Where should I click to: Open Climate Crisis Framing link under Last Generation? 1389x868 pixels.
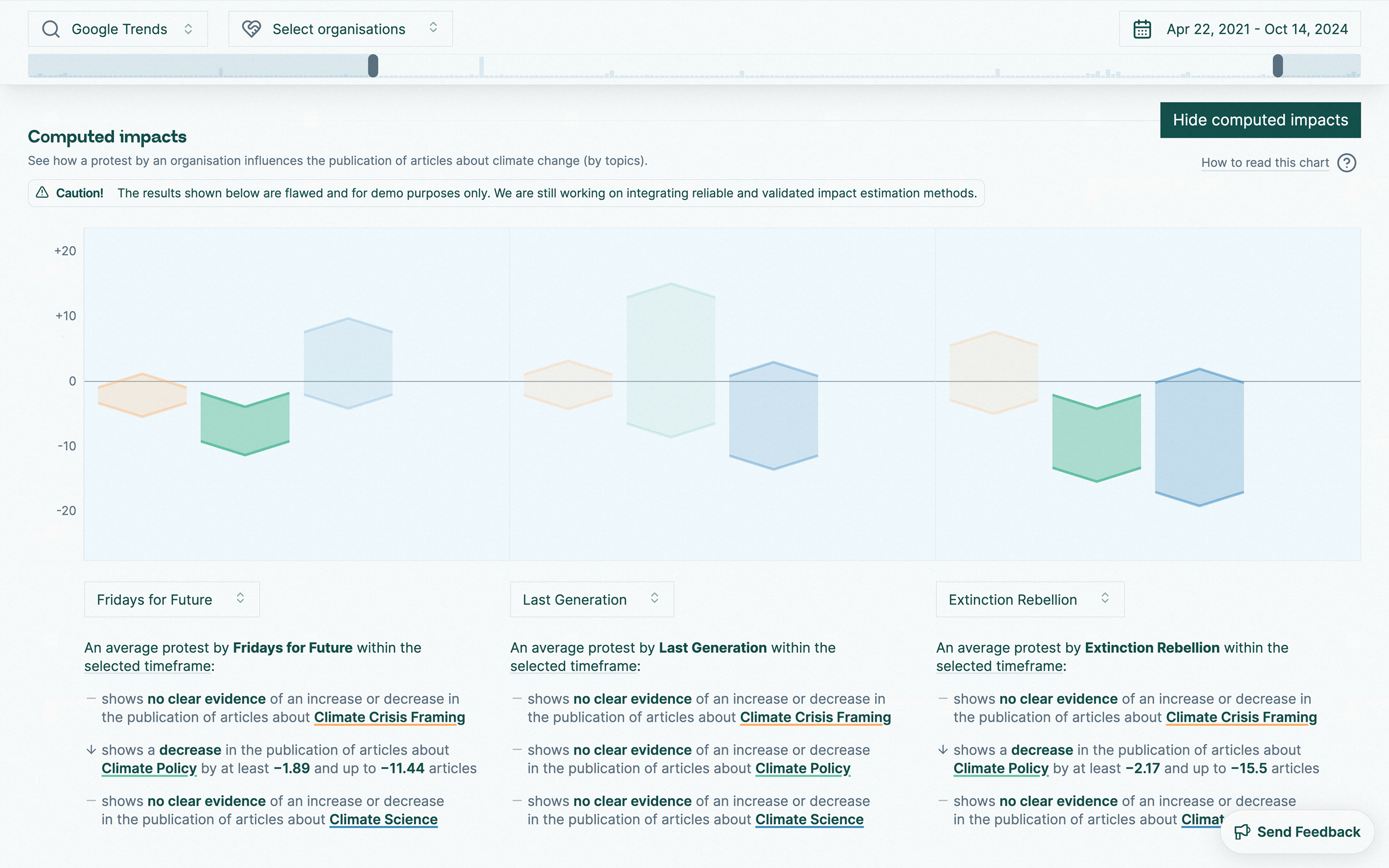pyautogui.click(x=815, y=718)
